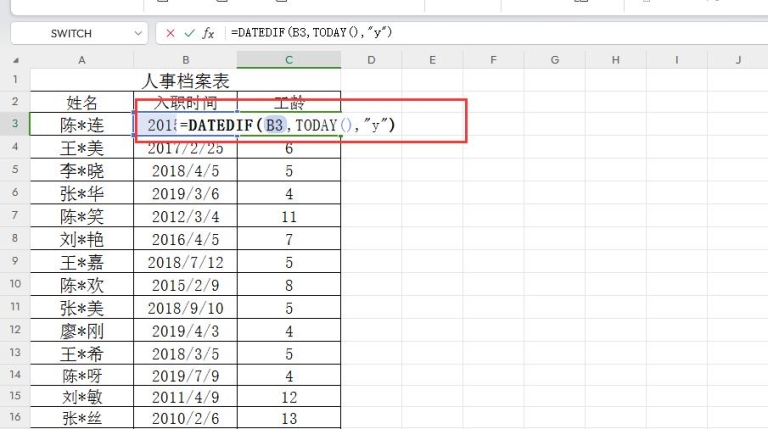Image resolution: width=768 pixels, height=429 pixels.
Task: Select the cell with value 11
Action: tap(288, 216)
